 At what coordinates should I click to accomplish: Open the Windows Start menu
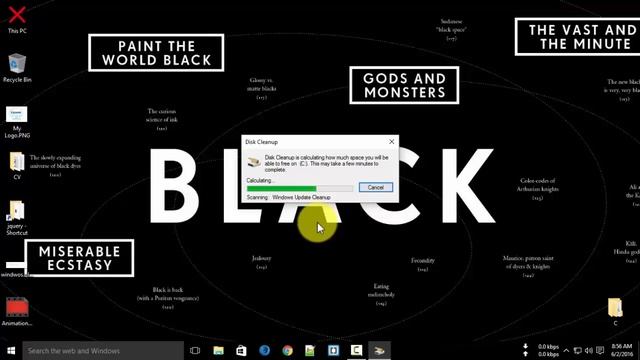pos(11,351)
